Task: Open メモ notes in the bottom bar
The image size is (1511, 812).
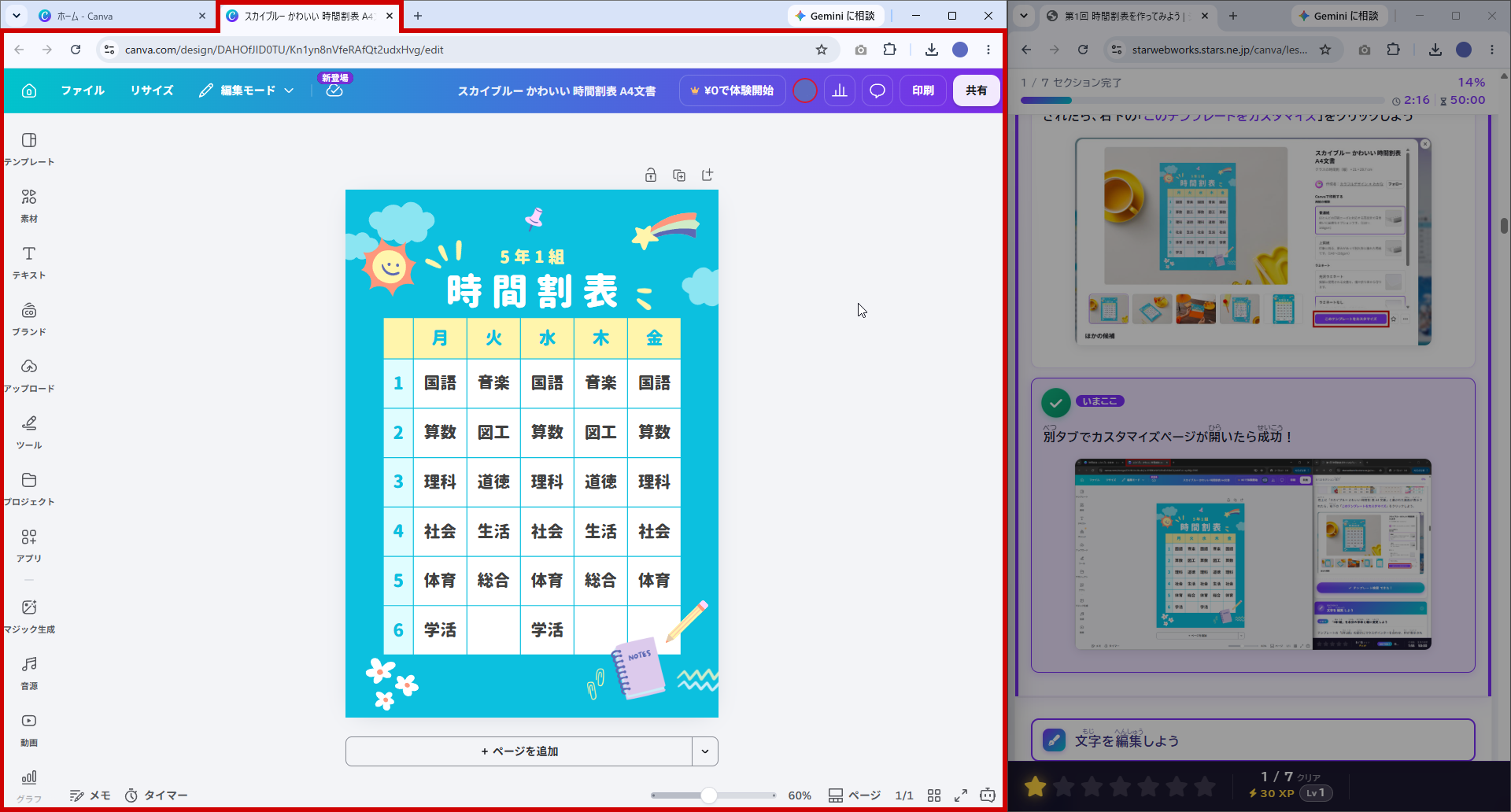Action: coord(90,795)
